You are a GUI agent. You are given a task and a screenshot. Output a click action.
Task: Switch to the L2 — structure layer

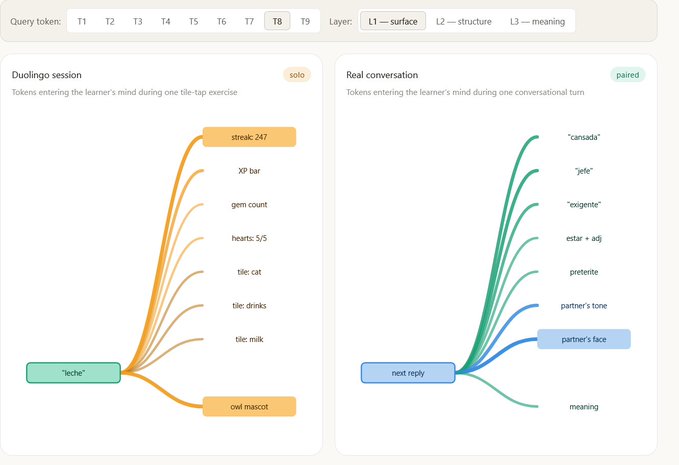point(463,21)
